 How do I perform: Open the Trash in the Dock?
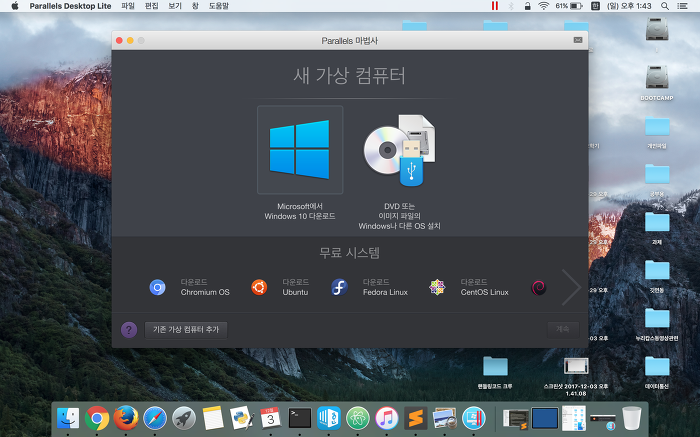coord(631,419)
